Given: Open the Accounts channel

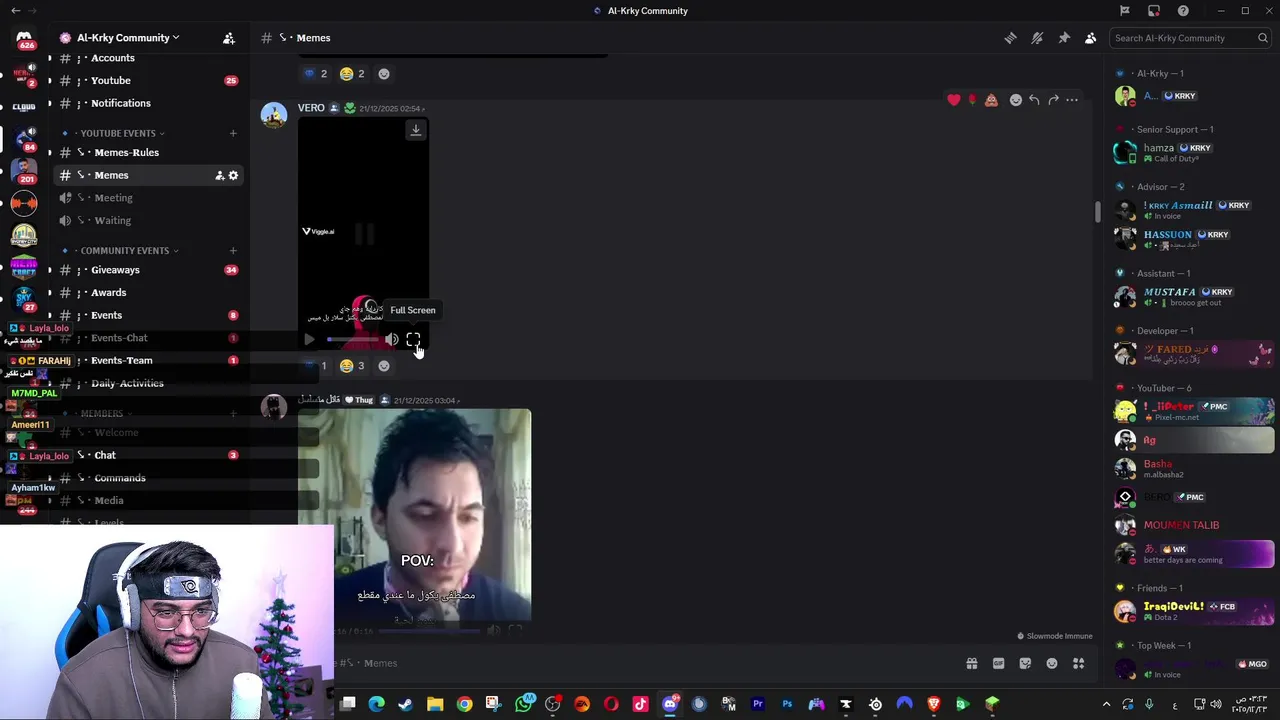Looking at the screenshot, I should [x=147, y=58].
